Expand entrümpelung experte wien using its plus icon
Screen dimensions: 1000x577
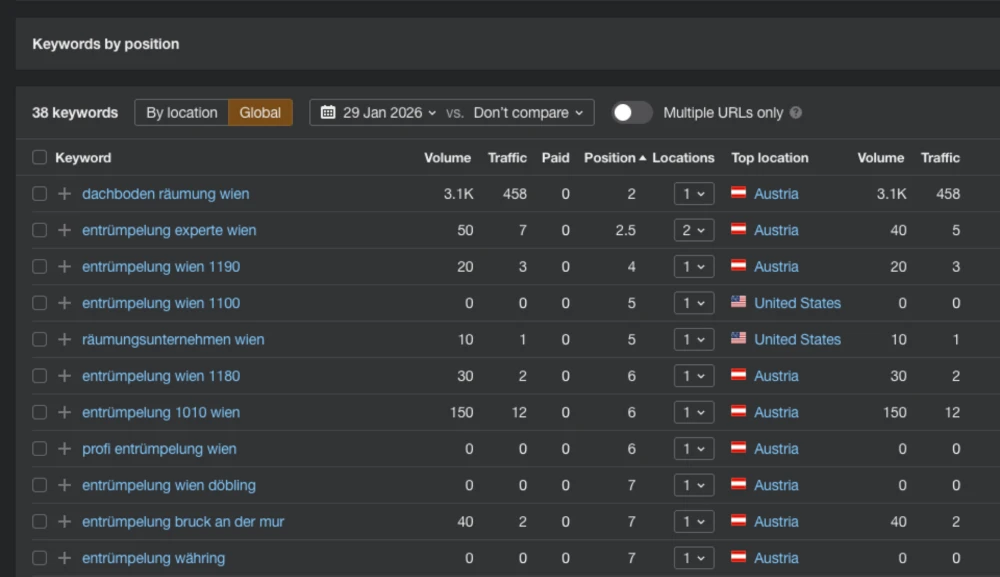click(64, 230)
